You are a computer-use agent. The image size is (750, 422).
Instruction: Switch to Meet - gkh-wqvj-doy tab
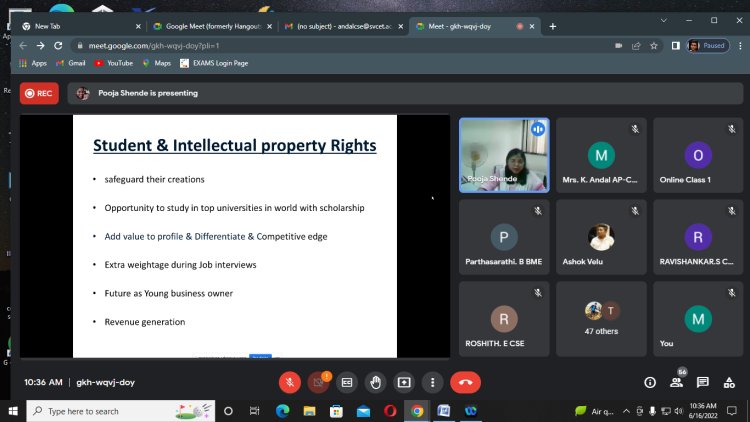(474, 26)
